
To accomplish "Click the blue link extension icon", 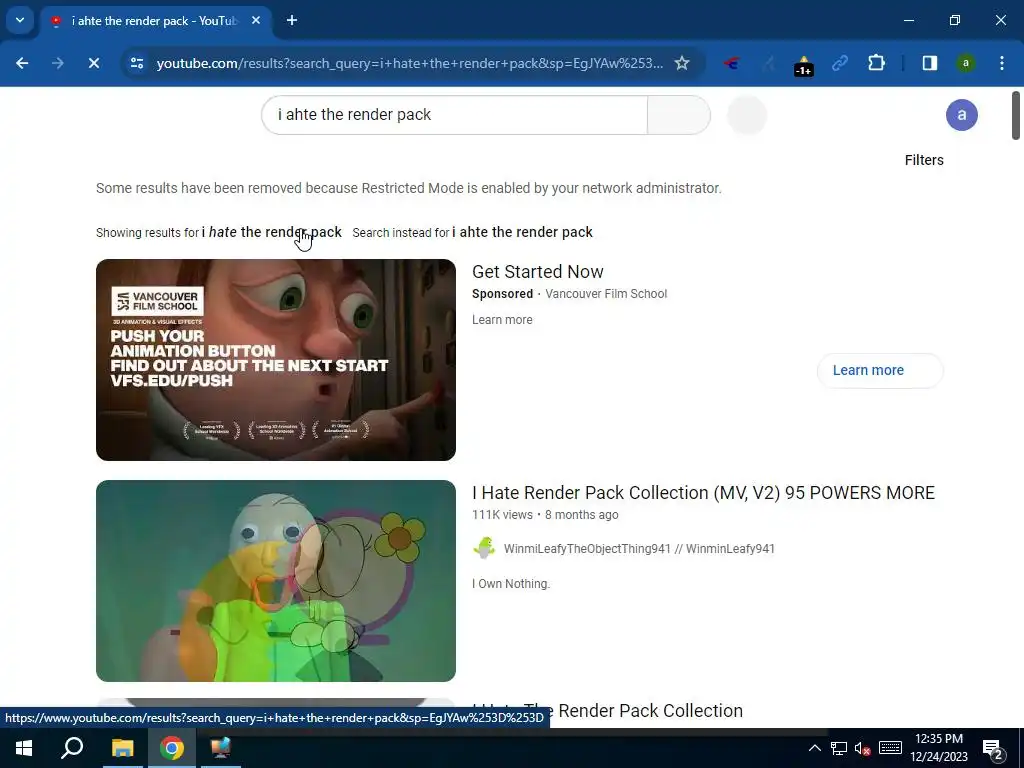I will pos(840,63).
